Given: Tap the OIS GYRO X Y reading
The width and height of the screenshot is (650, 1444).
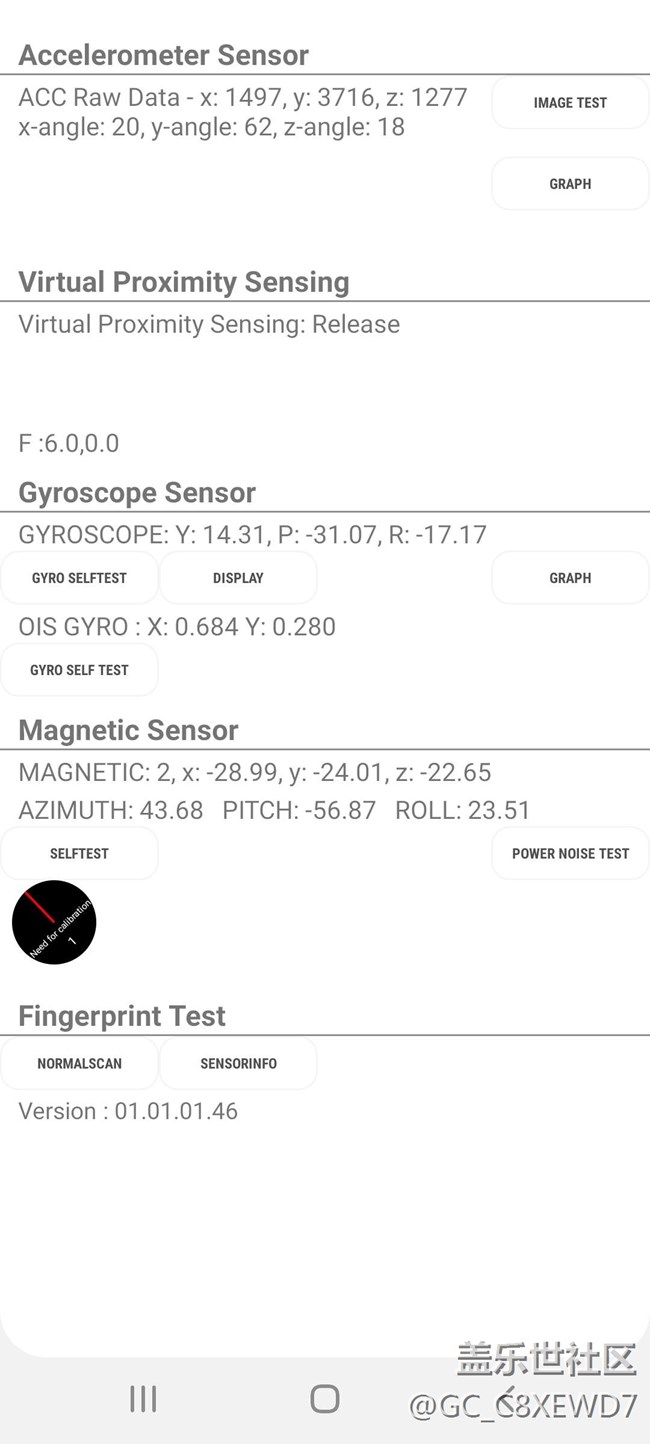Looking at the screenshot, I should 177,627.
